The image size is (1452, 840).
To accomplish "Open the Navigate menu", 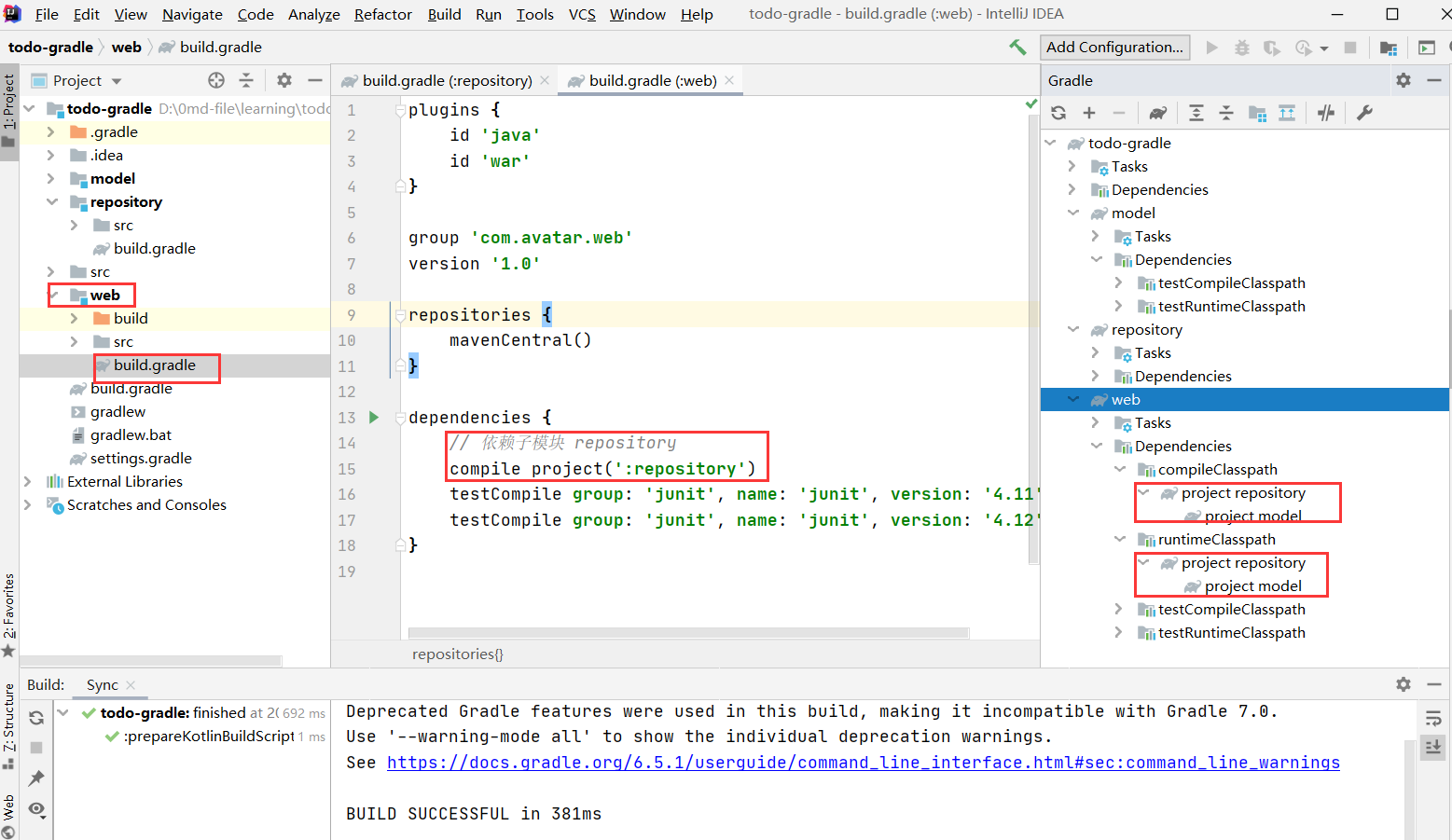I will [x=192, y=14].
